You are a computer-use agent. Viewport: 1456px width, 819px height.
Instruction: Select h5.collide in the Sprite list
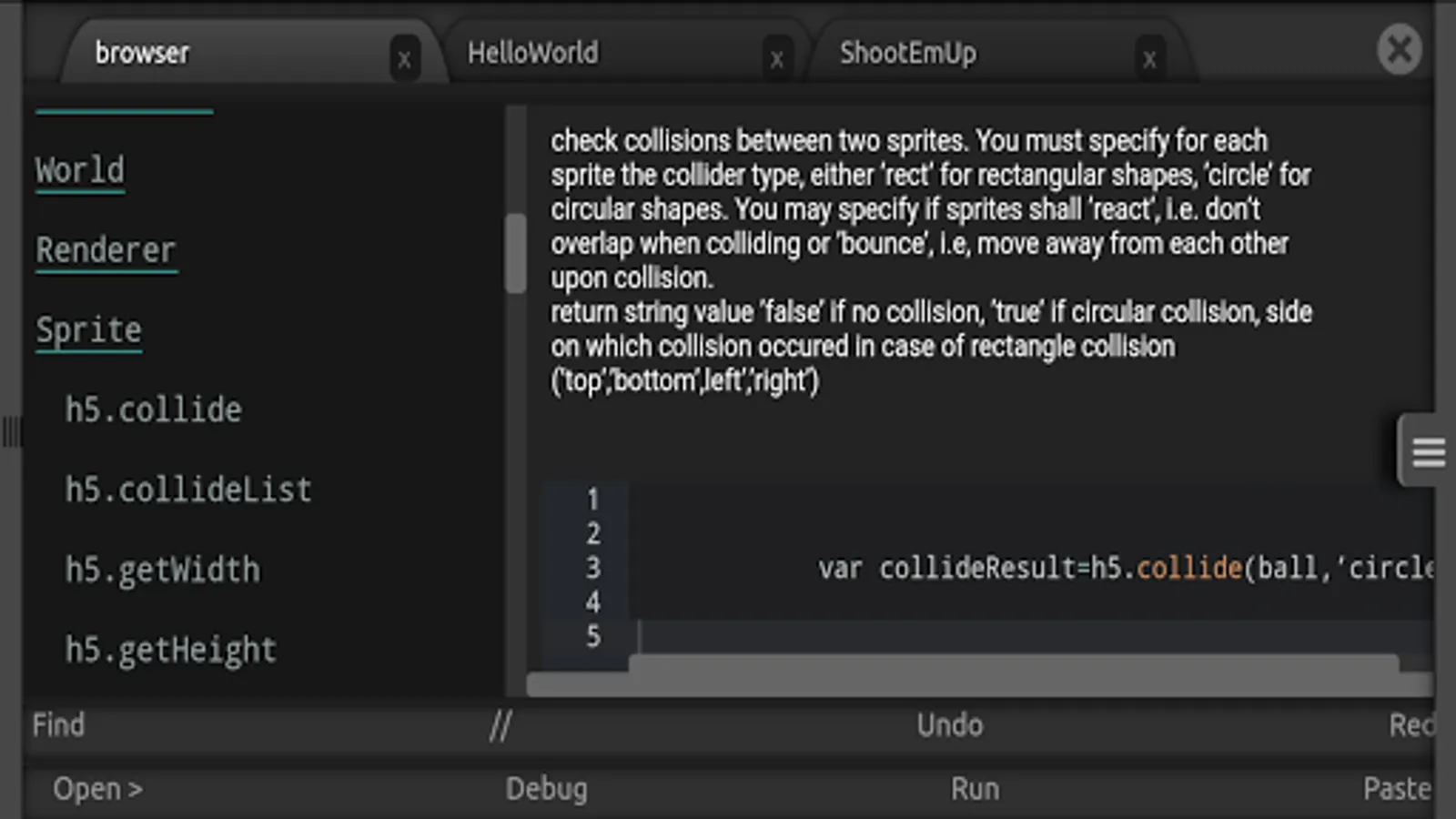(x=153, y=410)
